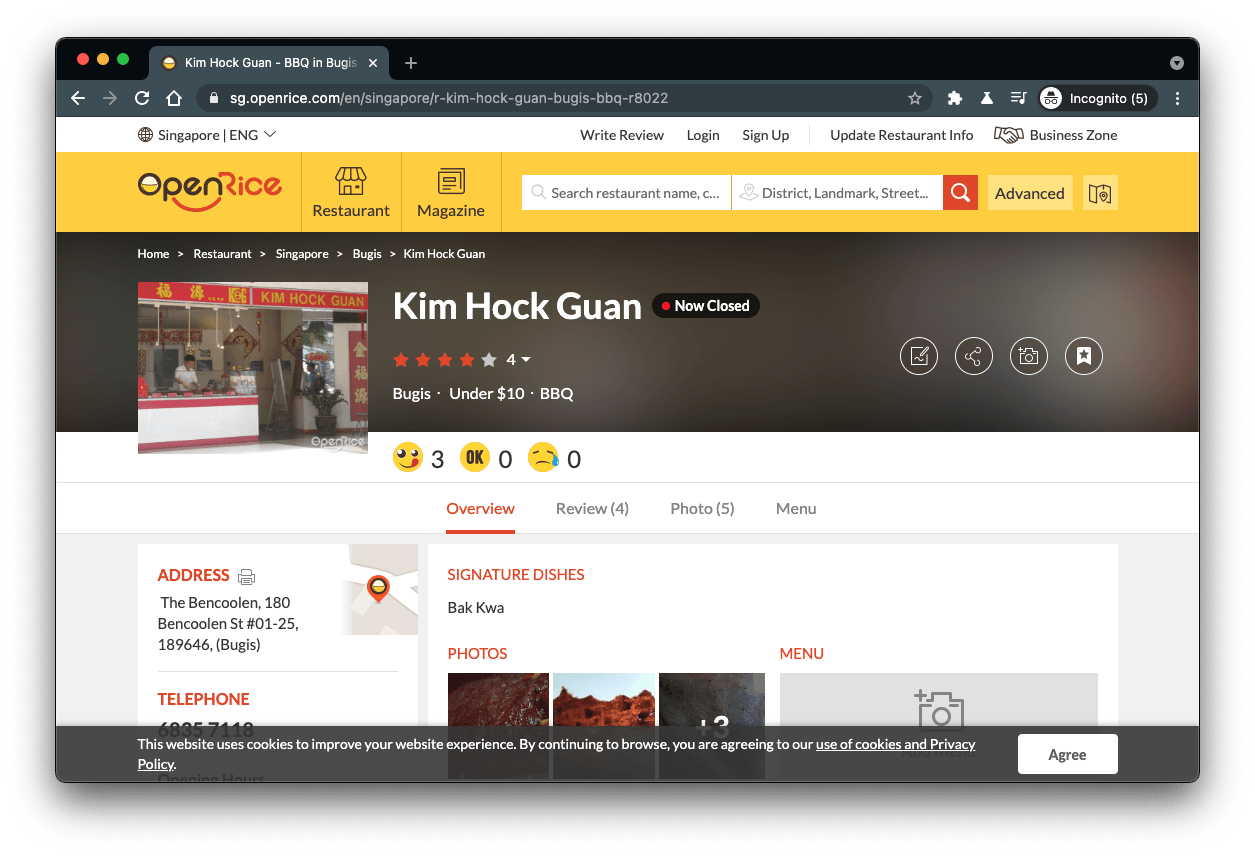Open the browser home page

tap(174, 98)
